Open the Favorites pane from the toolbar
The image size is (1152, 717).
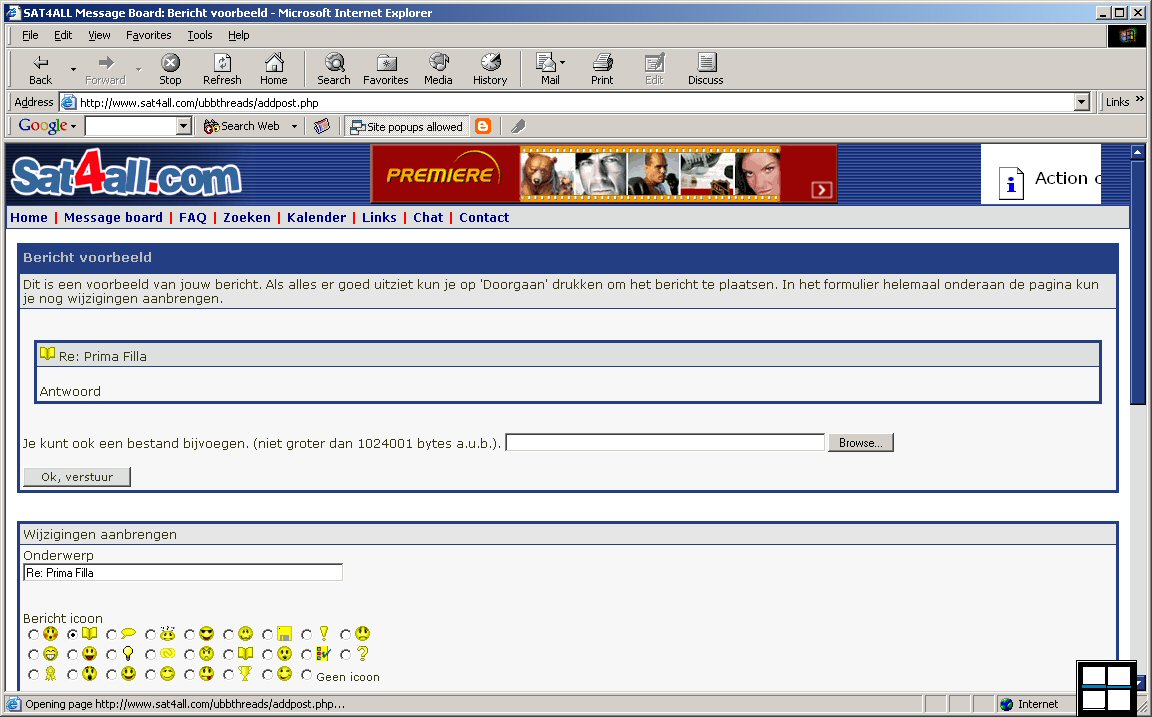(386, 70)
